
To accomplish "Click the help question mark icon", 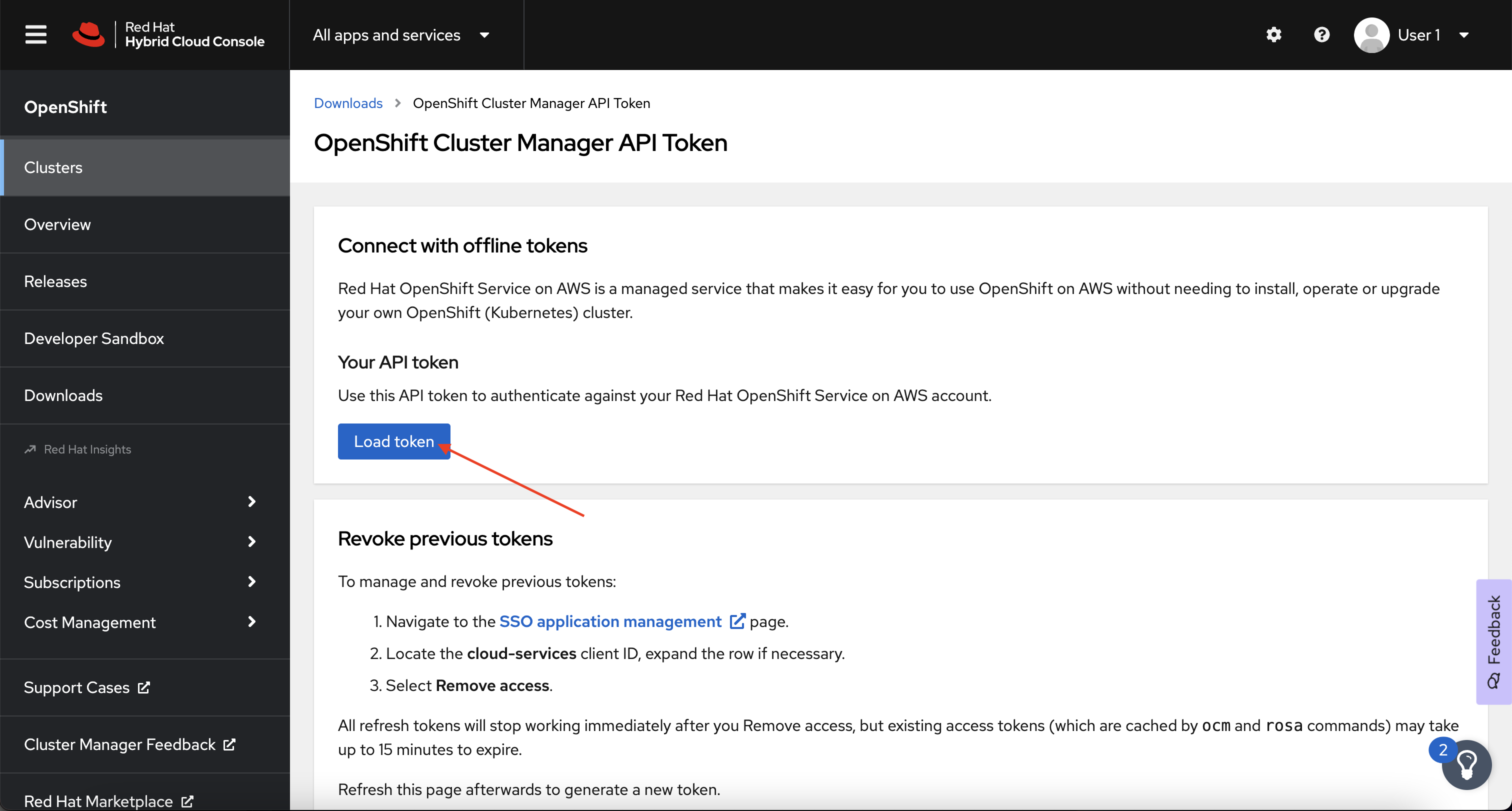I will [x=1322, y=35].
